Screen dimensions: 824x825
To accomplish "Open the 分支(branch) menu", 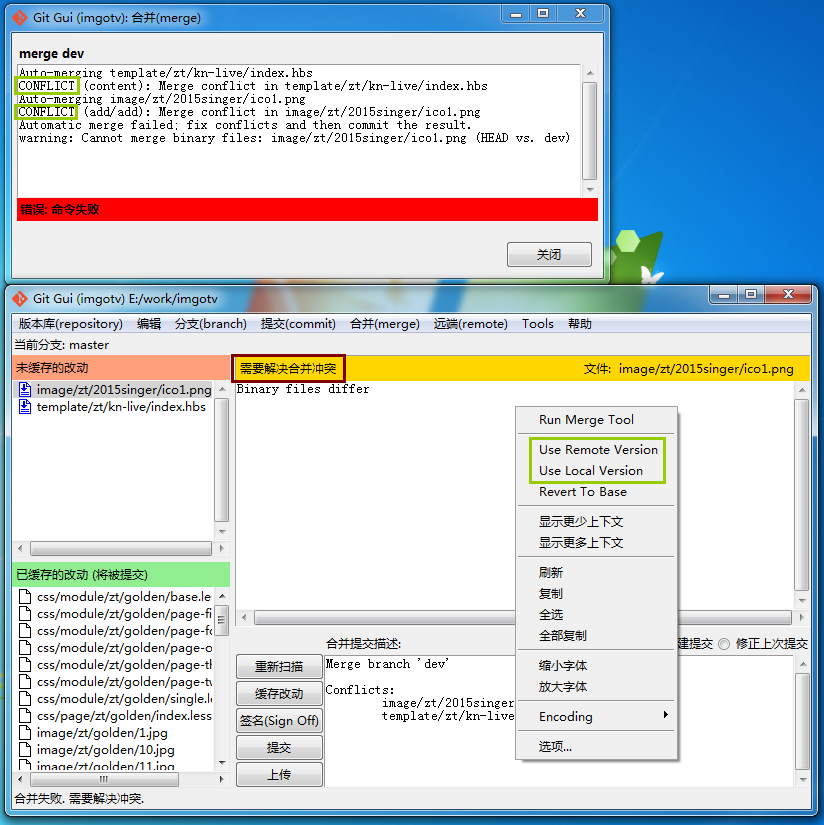I will [210, 324].
